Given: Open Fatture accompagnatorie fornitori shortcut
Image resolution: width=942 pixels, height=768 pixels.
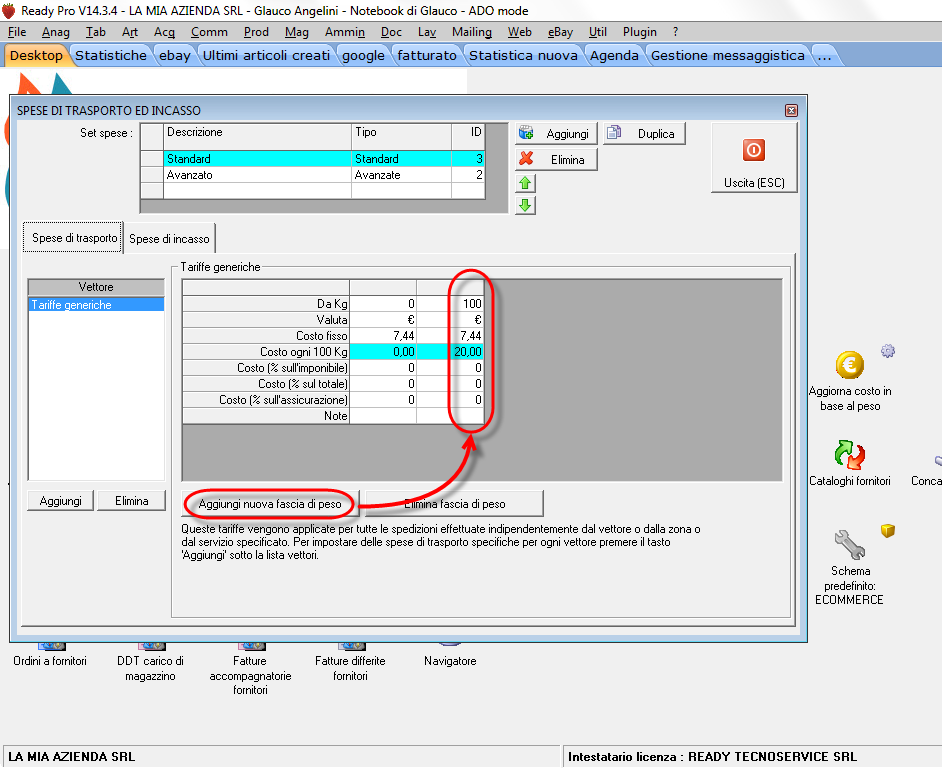Looking at the screenshot, I should click(250, 669).
